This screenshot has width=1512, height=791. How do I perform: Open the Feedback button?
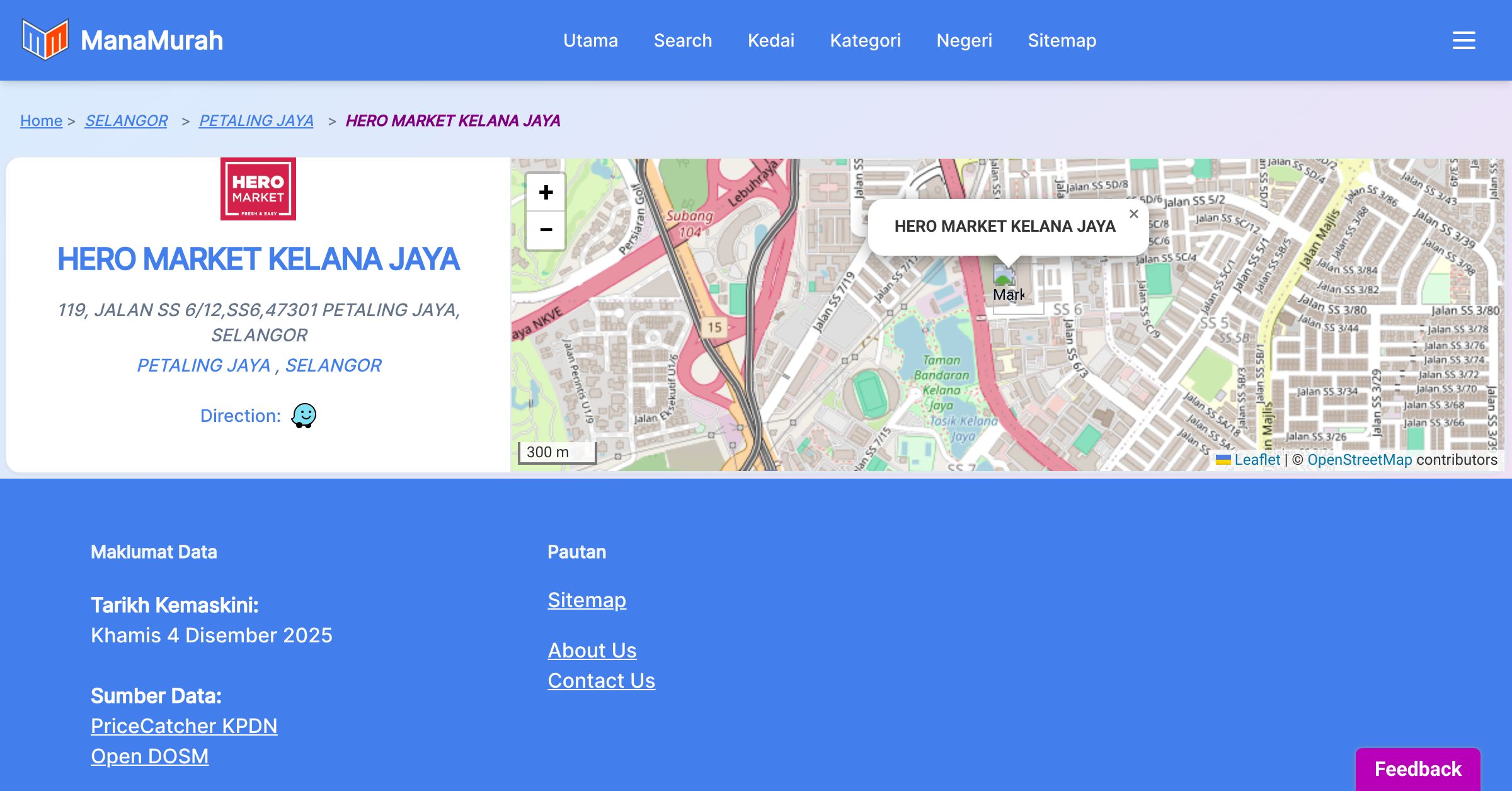click(x=1417, y=768)
